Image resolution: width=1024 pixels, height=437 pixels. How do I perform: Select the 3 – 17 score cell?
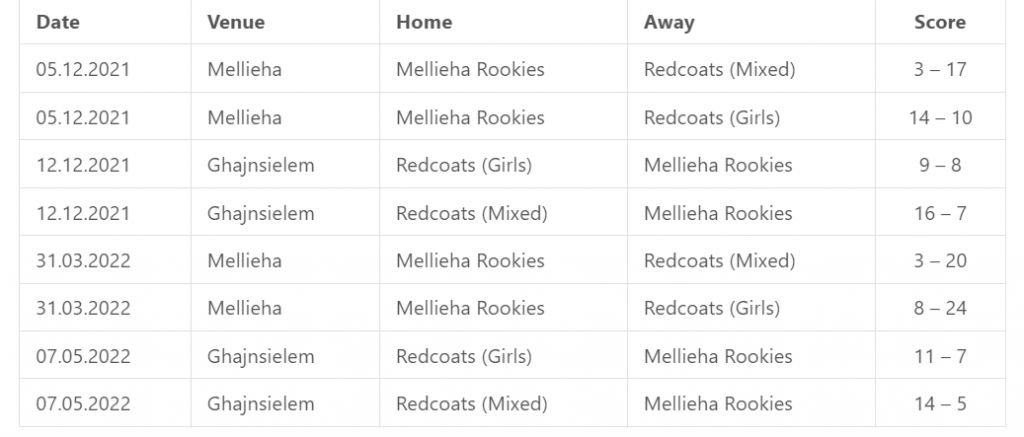(x=940, y=69)
